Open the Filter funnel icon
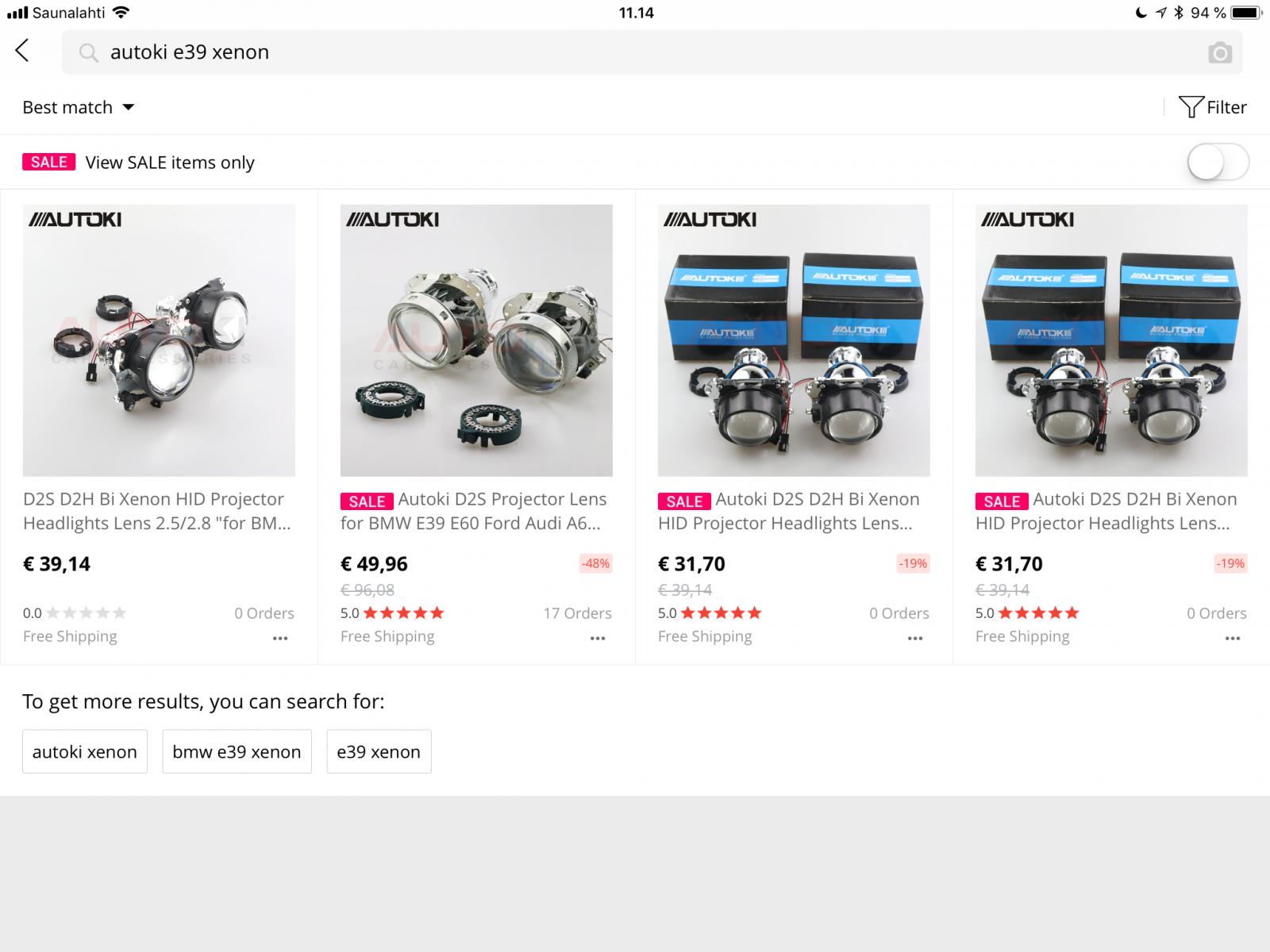Screen dimensions: 1270x952 [1190, 107]
